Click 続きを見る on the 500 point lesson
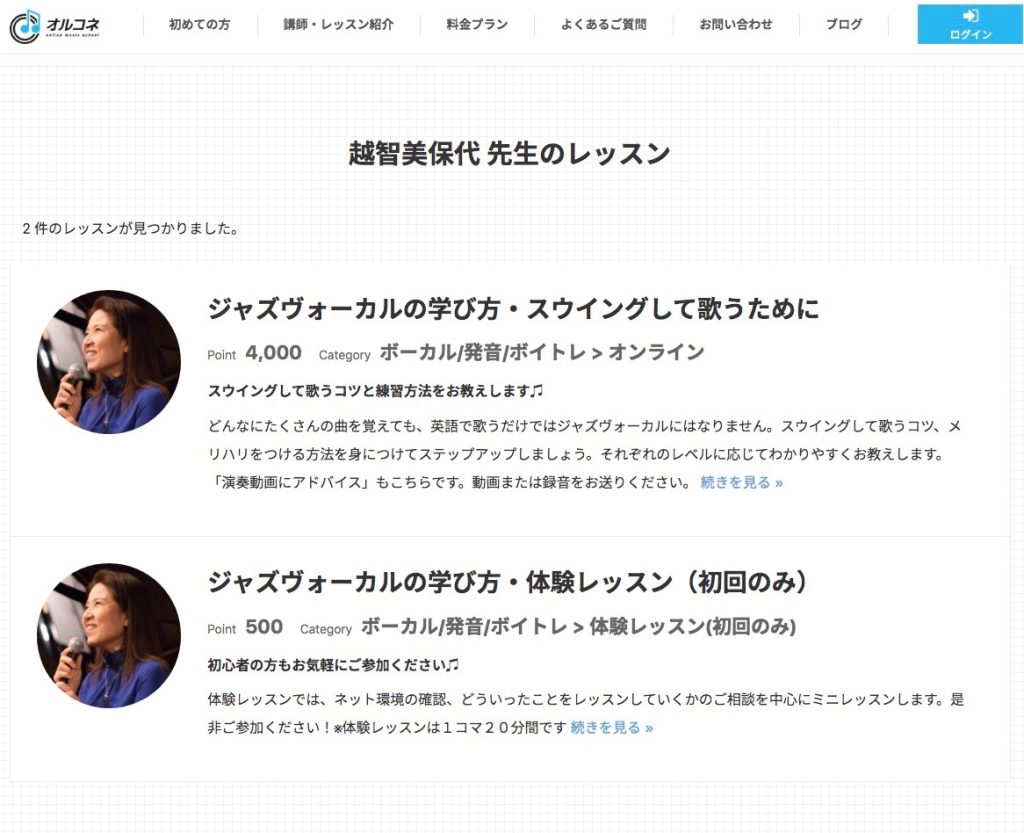This screenshot has width=1024, height=833. coord(611,727)
